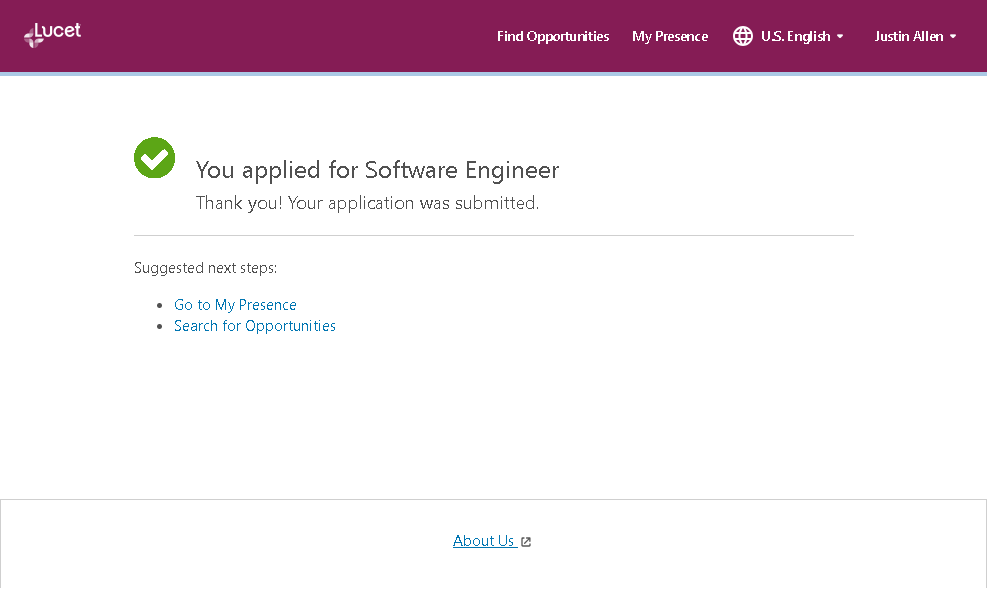Open the Find Opportunities menu item
This screenshot has height=589, width=987.
[552, 36]
